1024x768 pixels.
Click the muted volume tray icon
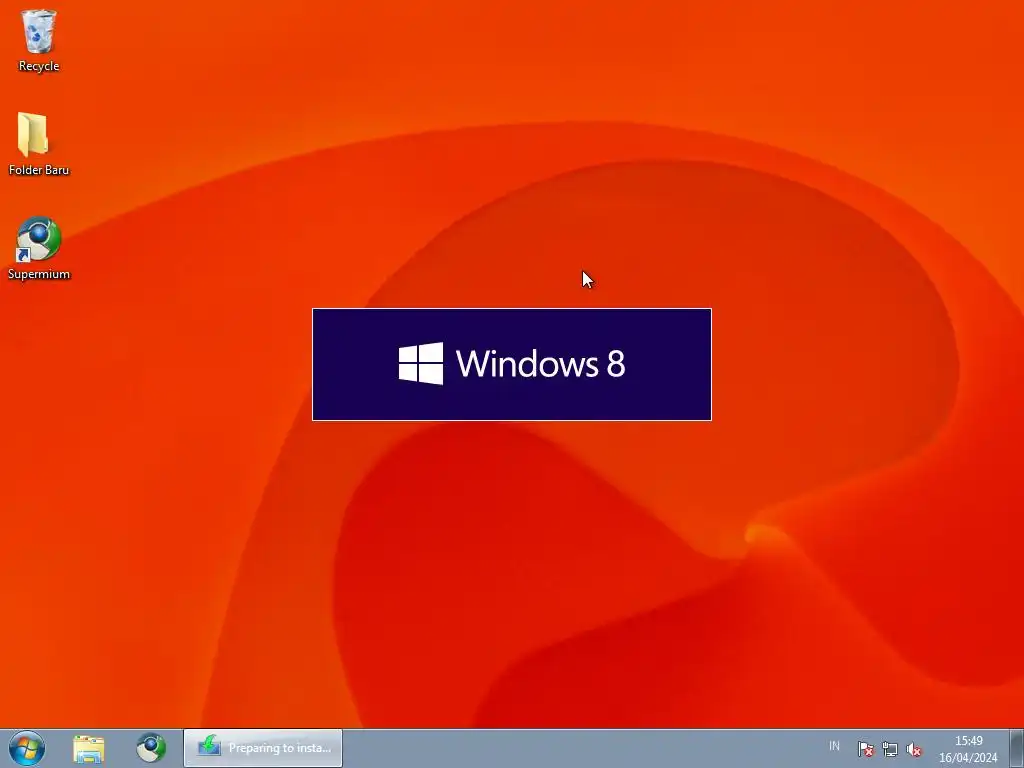pos(914,749)
